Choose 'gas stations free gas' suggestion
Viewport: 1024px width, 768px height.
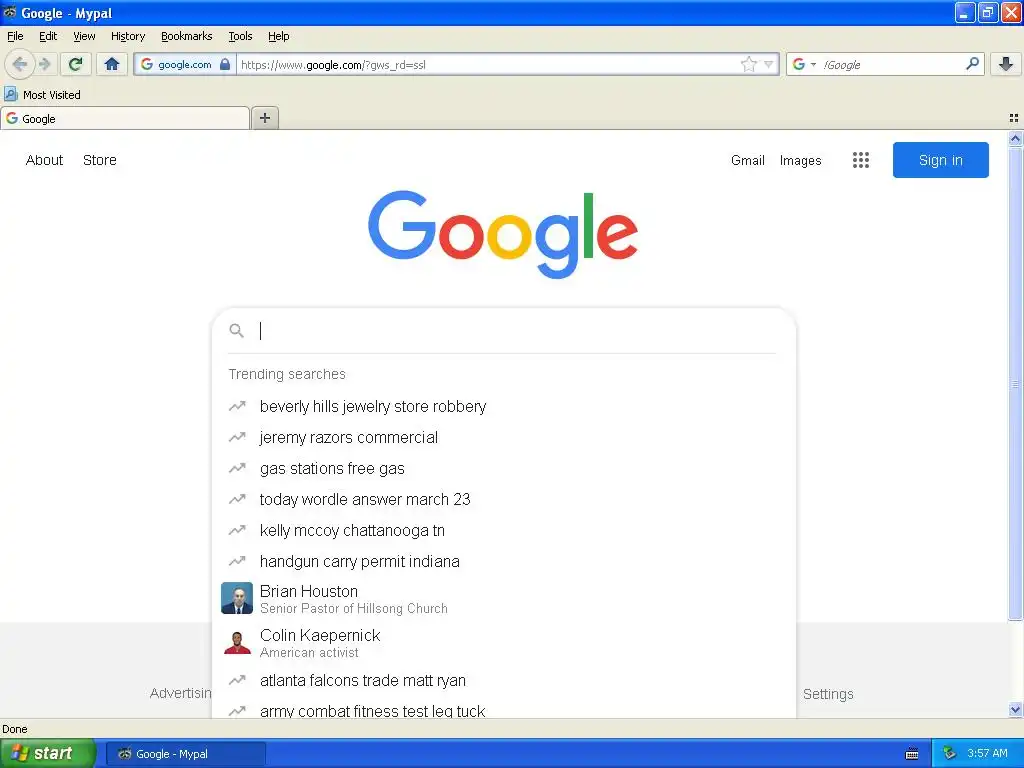pyautogui.click(x=332, y=468)
